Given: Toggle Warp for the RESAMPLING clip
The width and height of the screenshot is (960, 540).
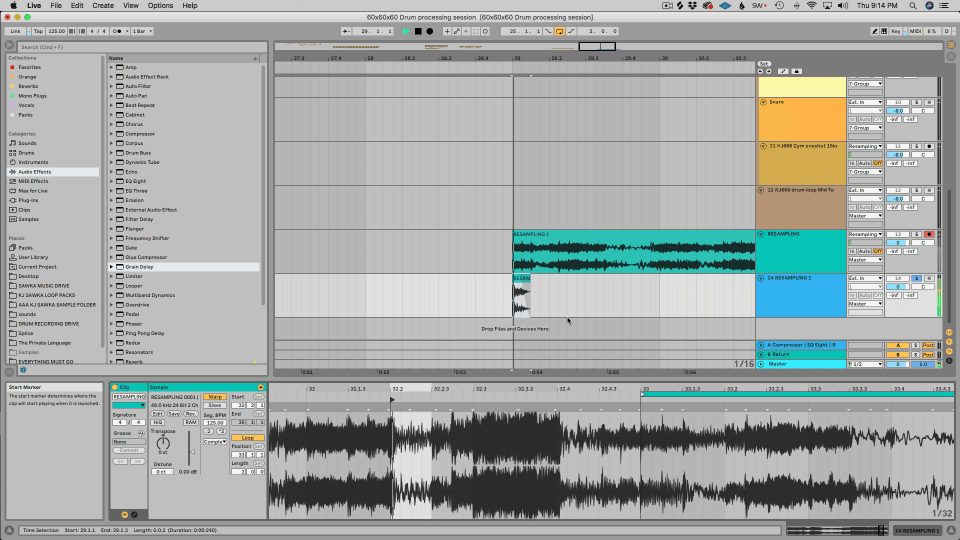Looking at the screenshot, I should [x=214, y=397].
